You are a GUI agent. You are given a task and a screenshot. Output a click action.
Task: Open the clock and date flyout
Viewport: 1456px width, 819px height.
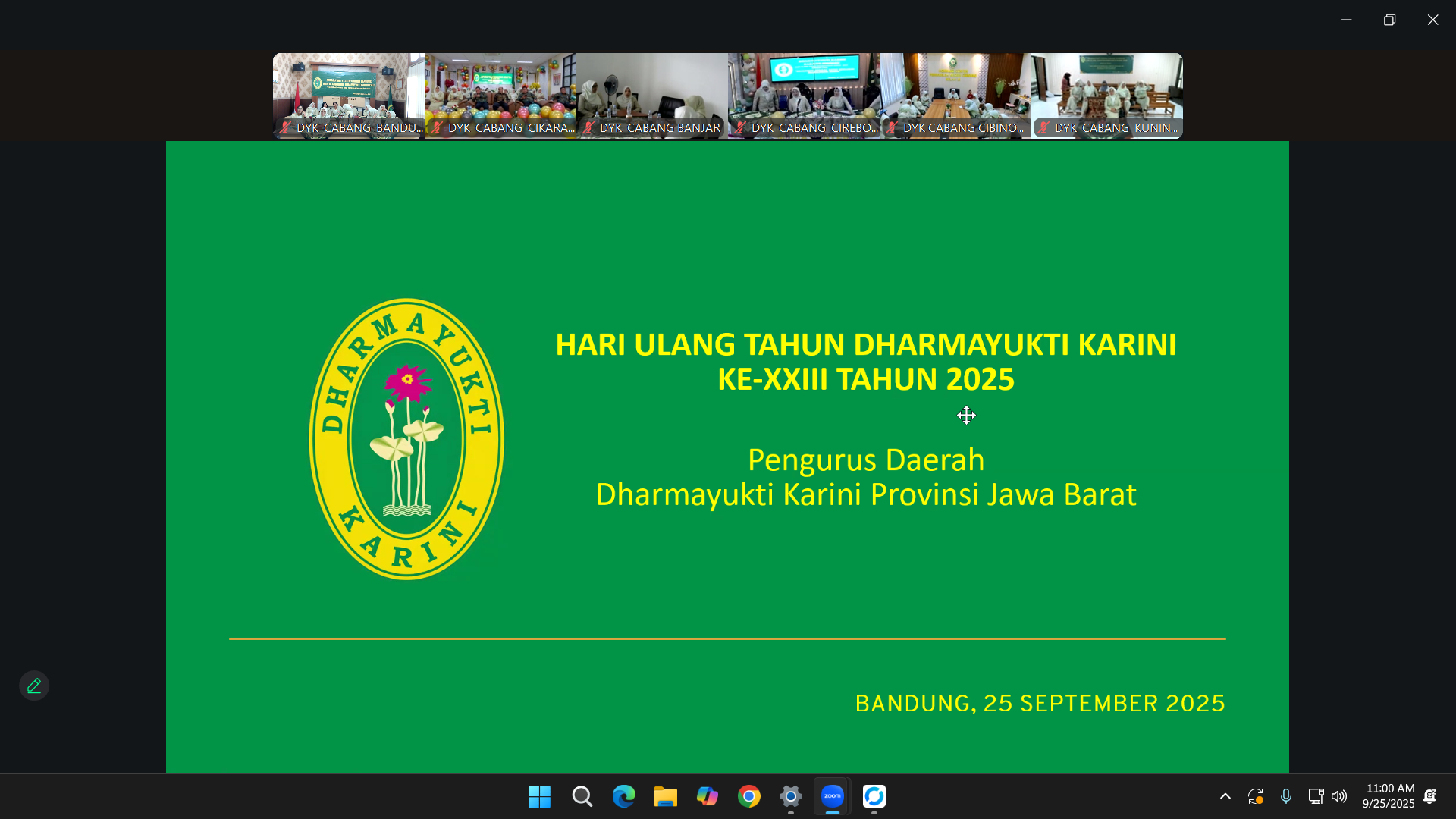[x=1388, y=796]
